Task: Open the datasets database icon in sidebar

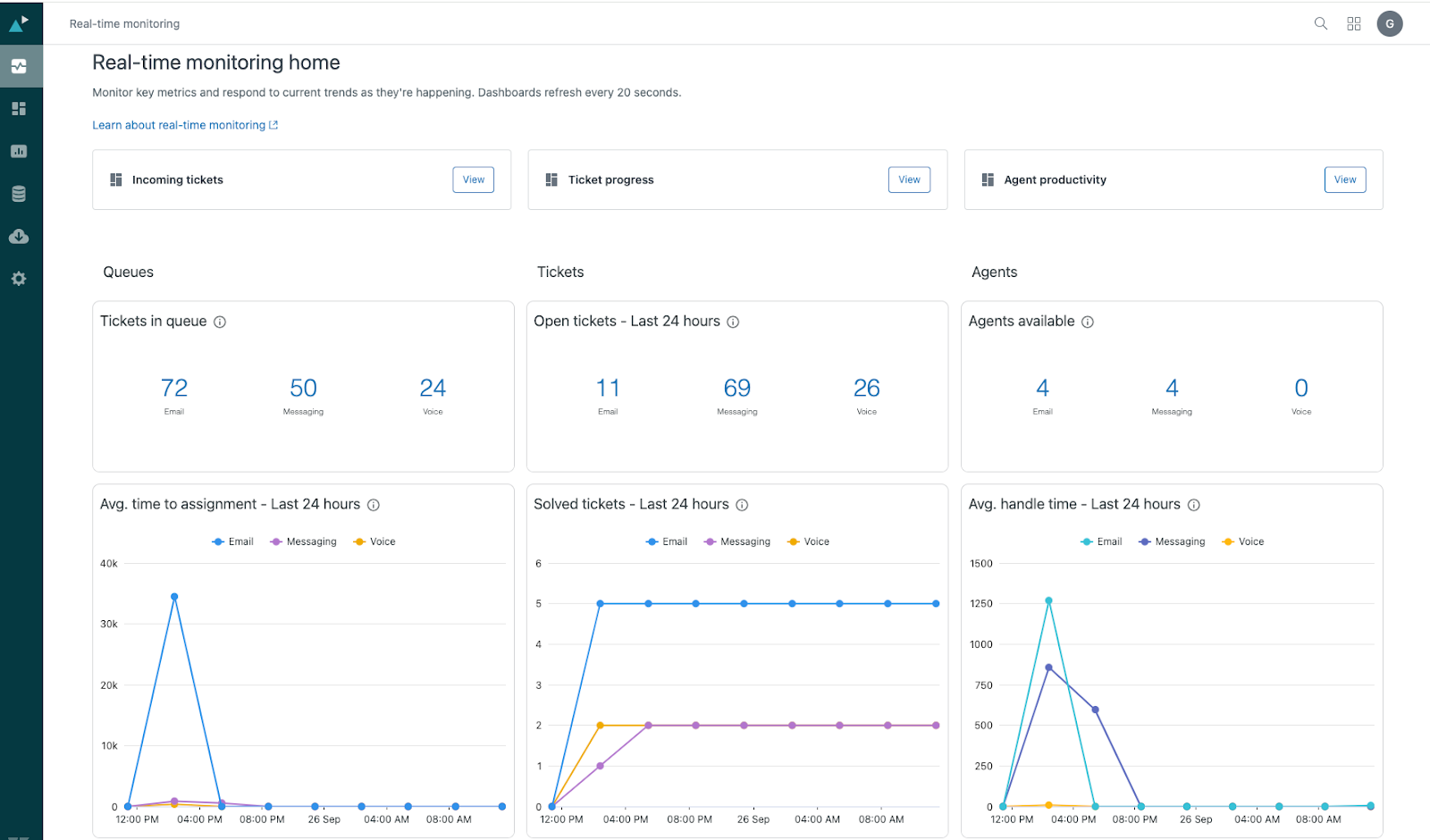Action: 19,194
